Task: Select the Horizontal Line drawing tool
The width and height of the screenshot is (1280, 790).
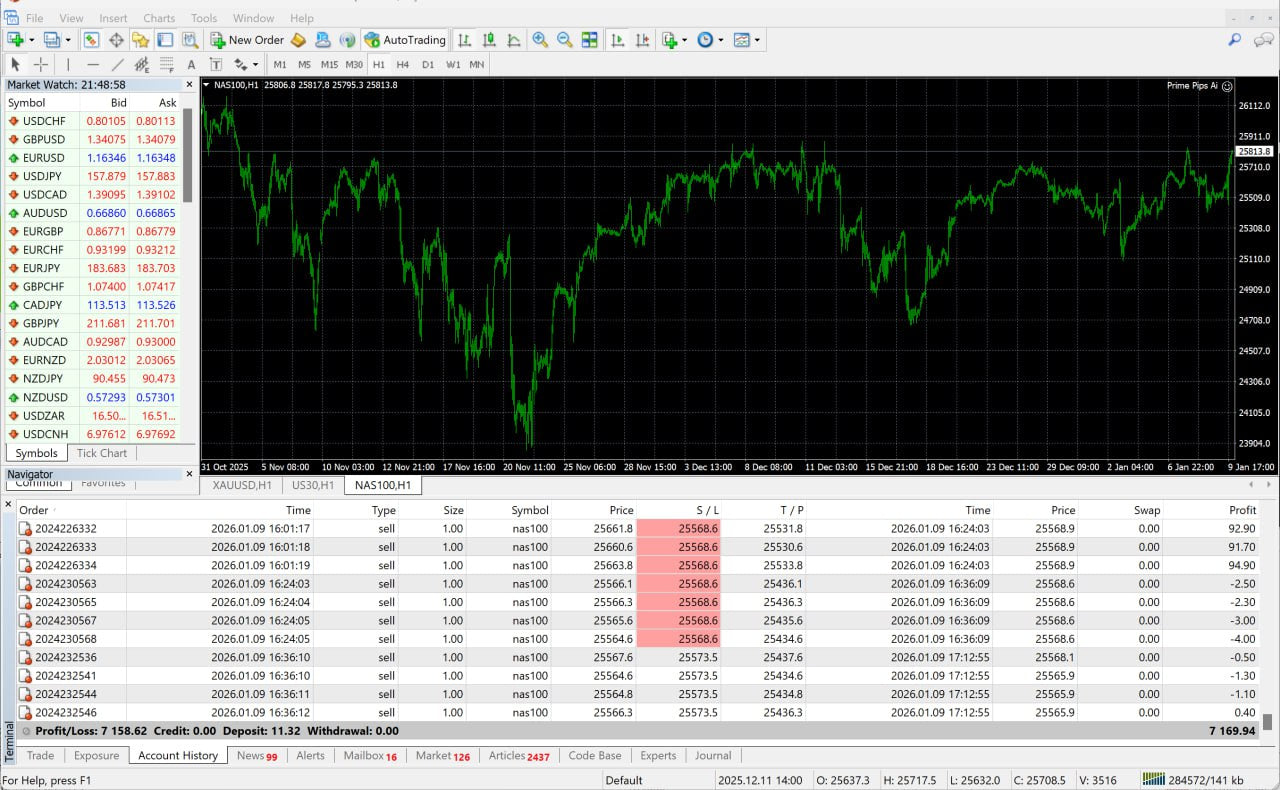Action: (x=91, y=64)
